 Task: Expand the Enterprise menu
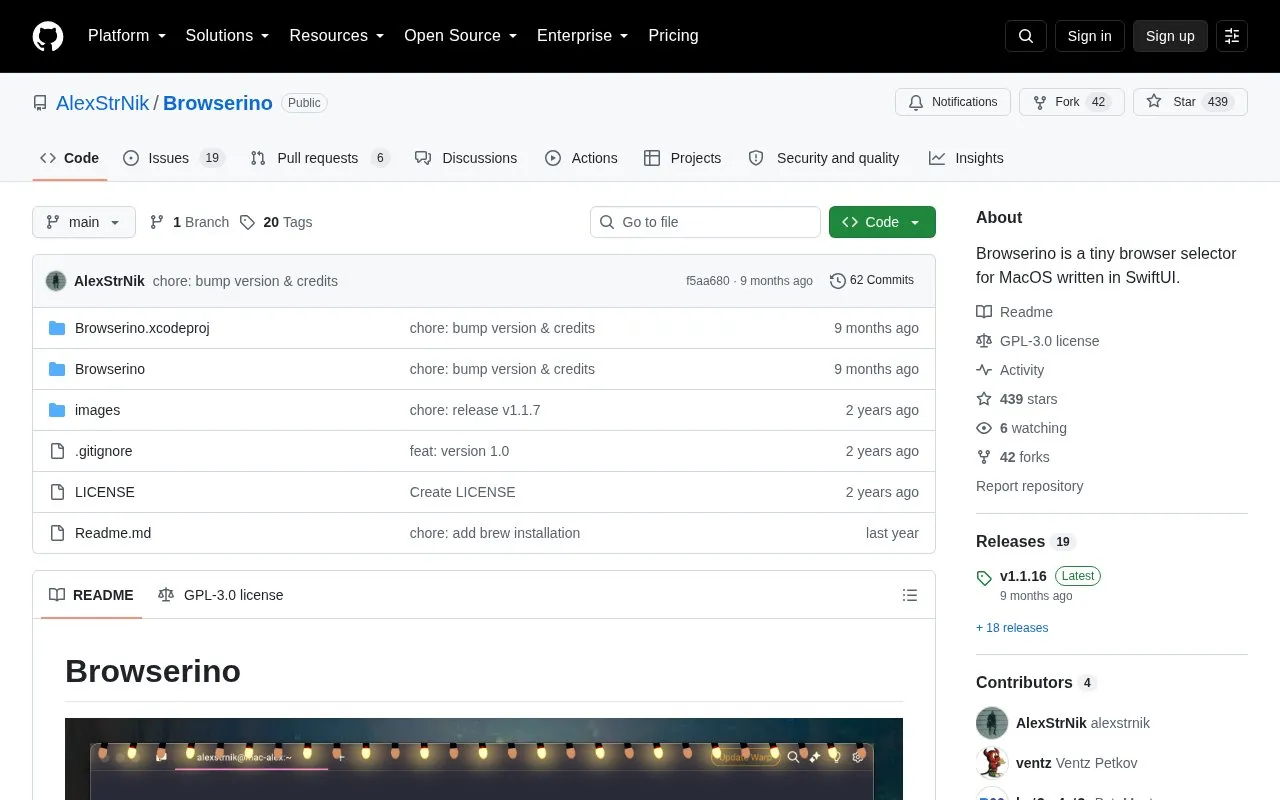pos(583,36)
